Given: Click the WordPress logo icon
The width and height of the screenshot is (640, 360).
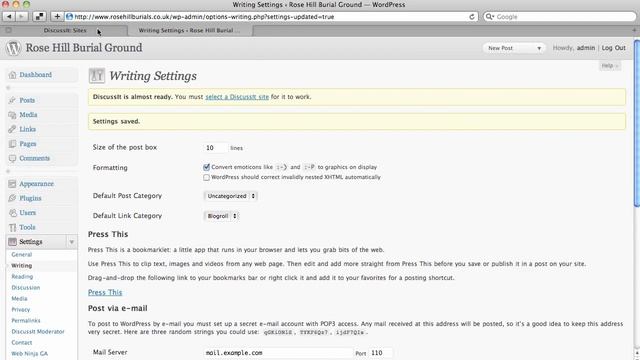Looking at the screenshot, I should point(13,48).
